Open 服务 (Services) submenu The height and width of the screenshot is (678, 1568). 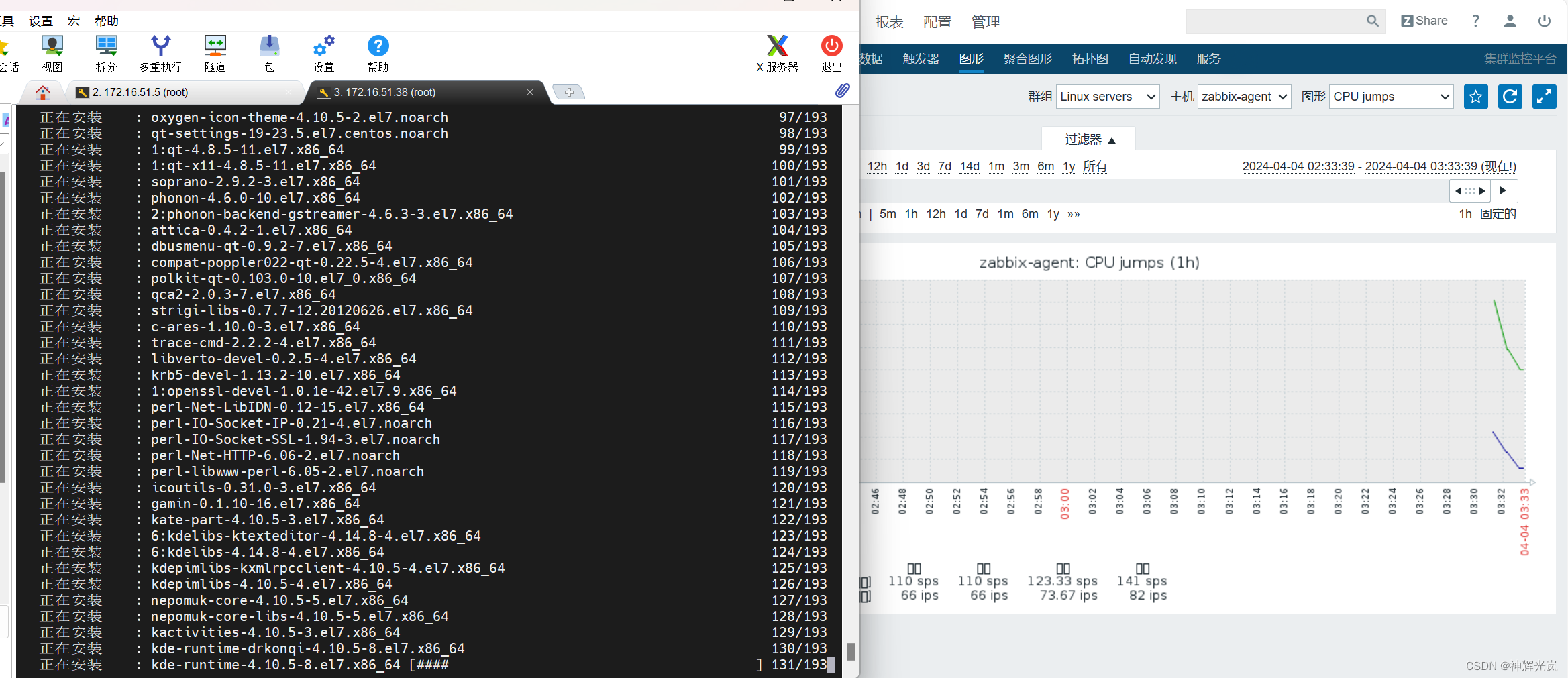click(x=1208, y=59)
